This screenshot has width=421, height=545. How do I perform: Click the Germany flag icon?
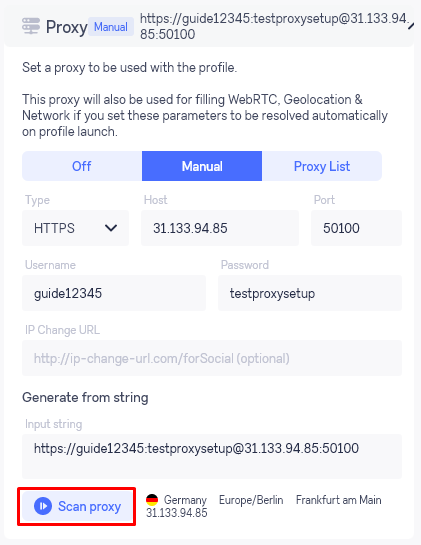[152, 500]
